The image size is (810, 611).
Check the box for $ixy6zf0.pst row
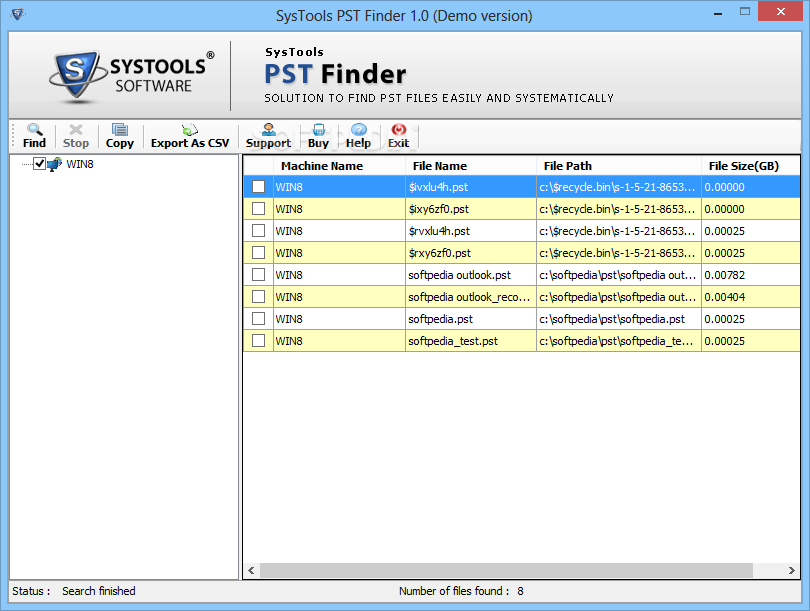(x=258, y=209)
